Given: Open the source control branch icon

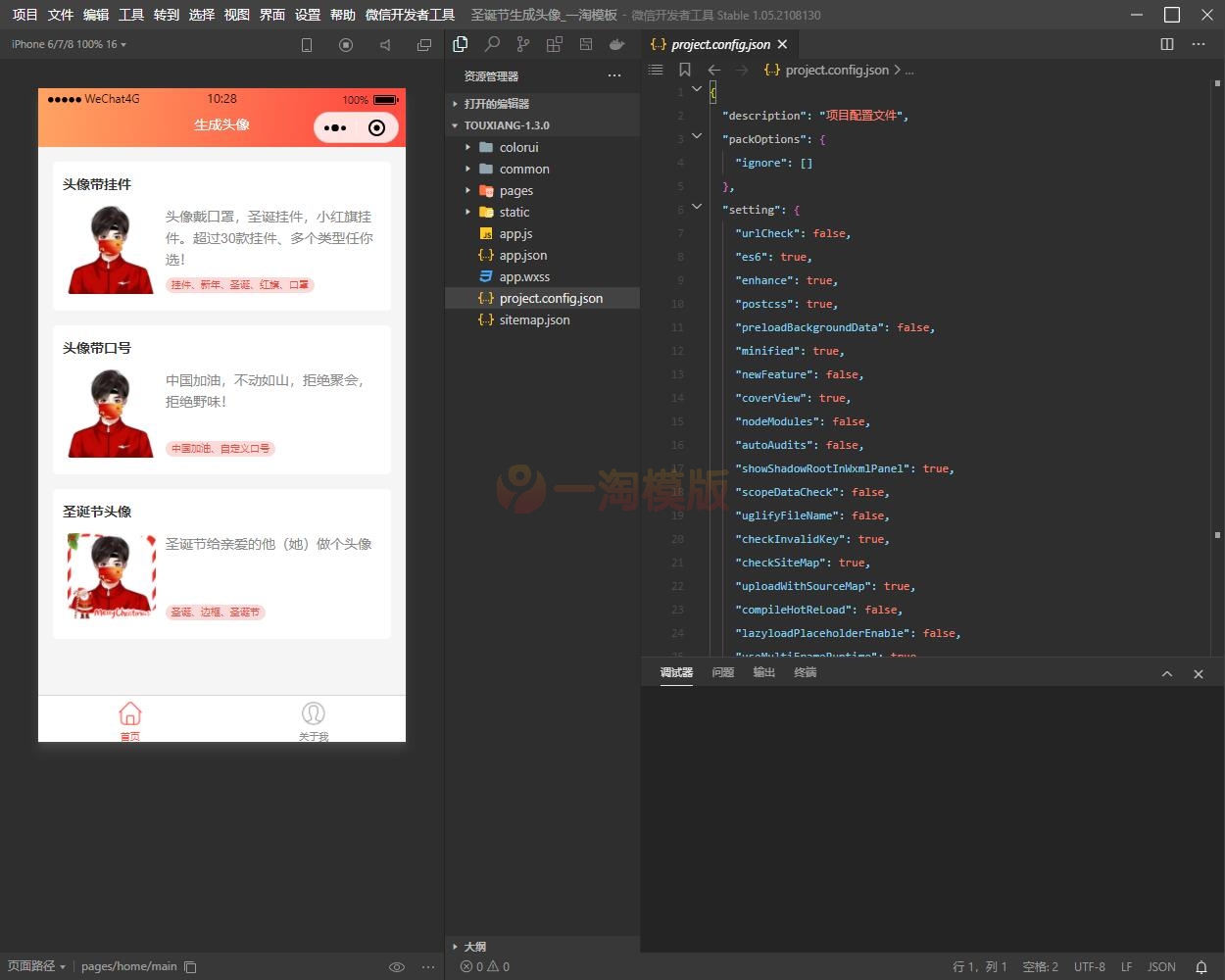Looking at the screenshot, I should pos(523,44).
